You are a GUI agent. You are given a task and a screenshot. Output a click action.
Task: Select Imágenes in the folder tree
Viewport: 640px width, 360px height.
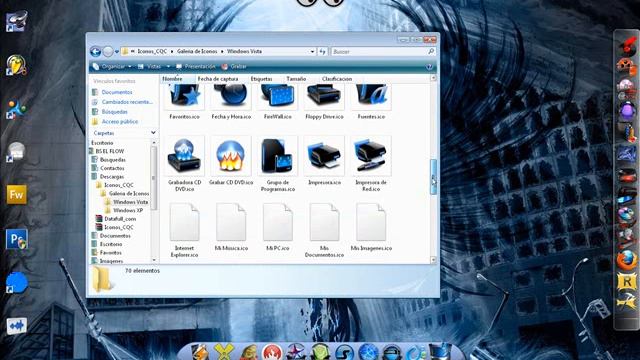click(111, 261)
